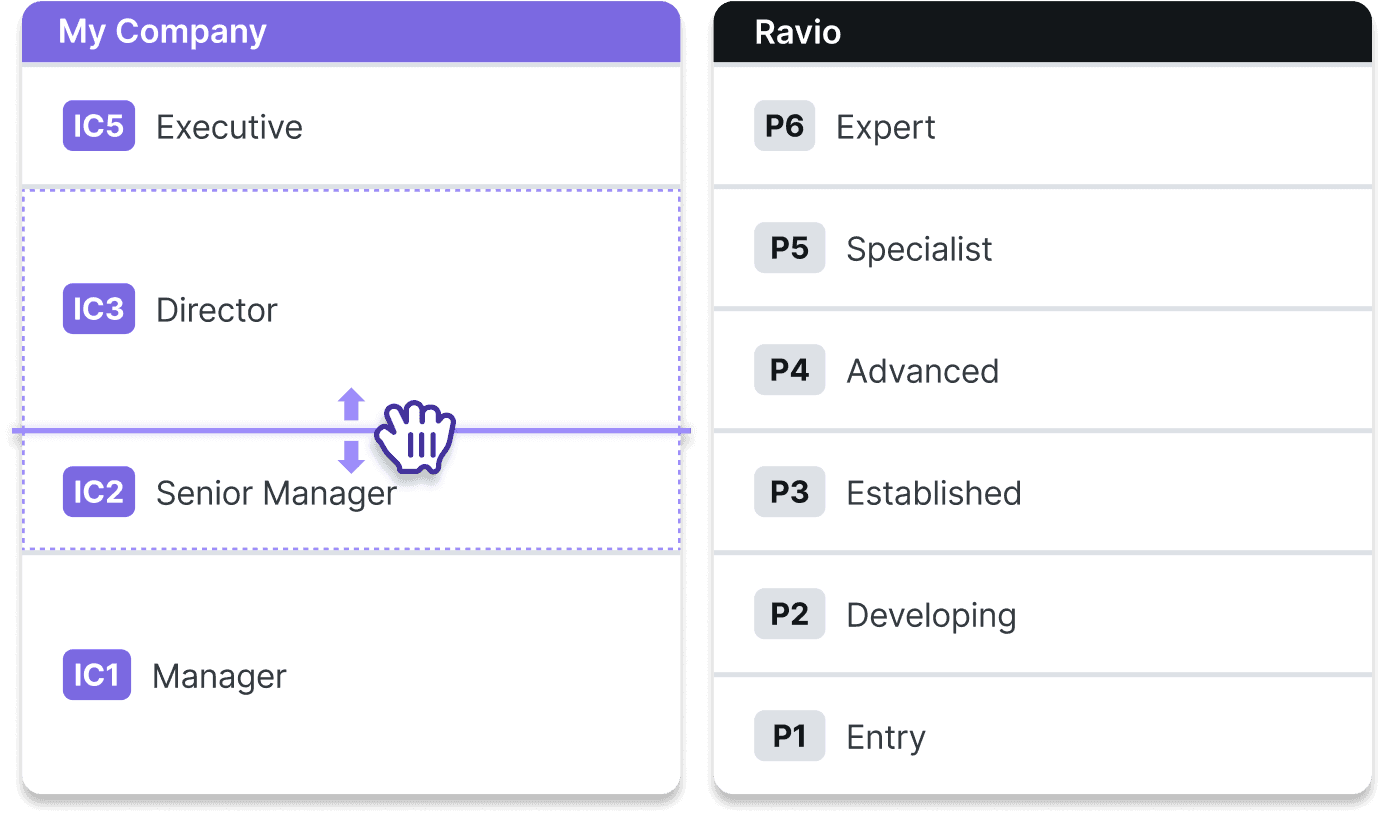The image size is (1382, 814).
Task: Select the P5 level badge
Action: [789, 247]
